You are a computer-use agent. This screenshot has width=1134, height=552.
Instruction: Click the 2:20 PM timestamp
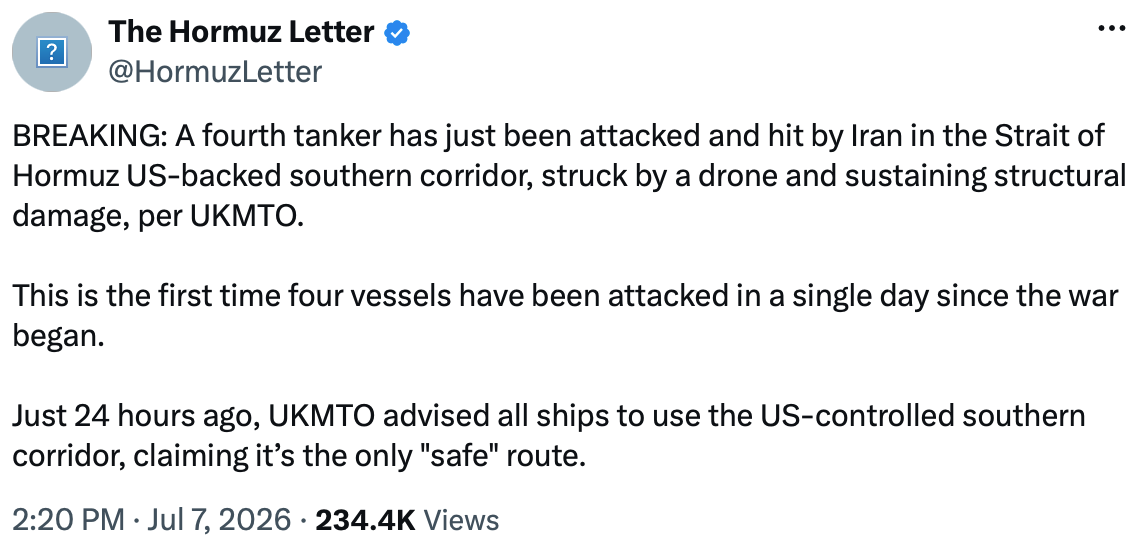tap(69, 520)
